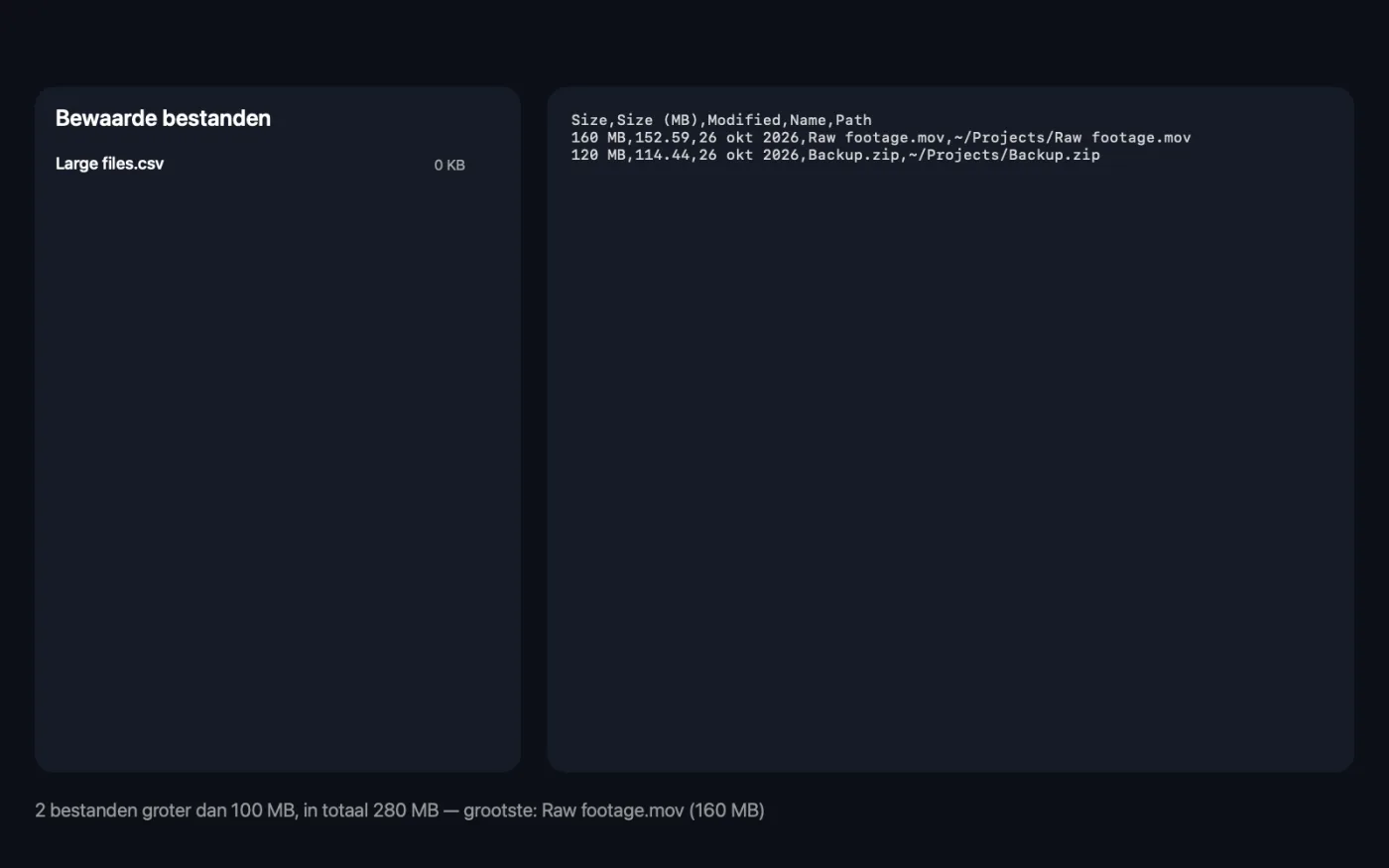Click the 26 okt 2026 date in first row
The width and height of the screenshot is (1389, 868).
pos(749,138)
